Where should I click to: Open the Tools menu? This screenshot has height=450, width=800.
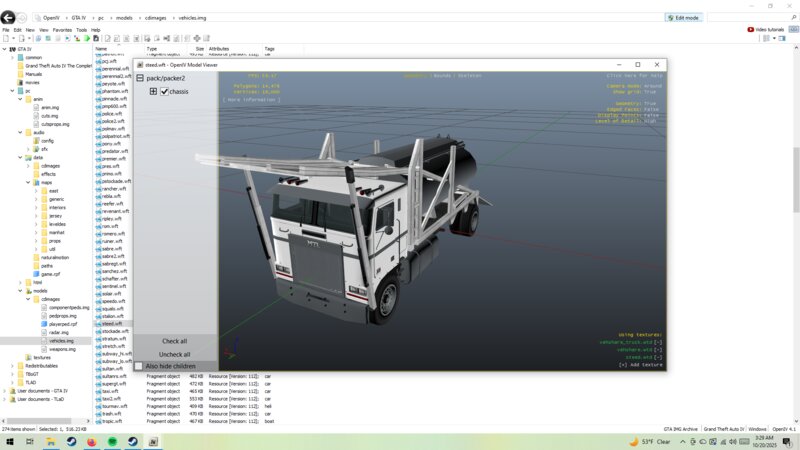pos(80,30)
